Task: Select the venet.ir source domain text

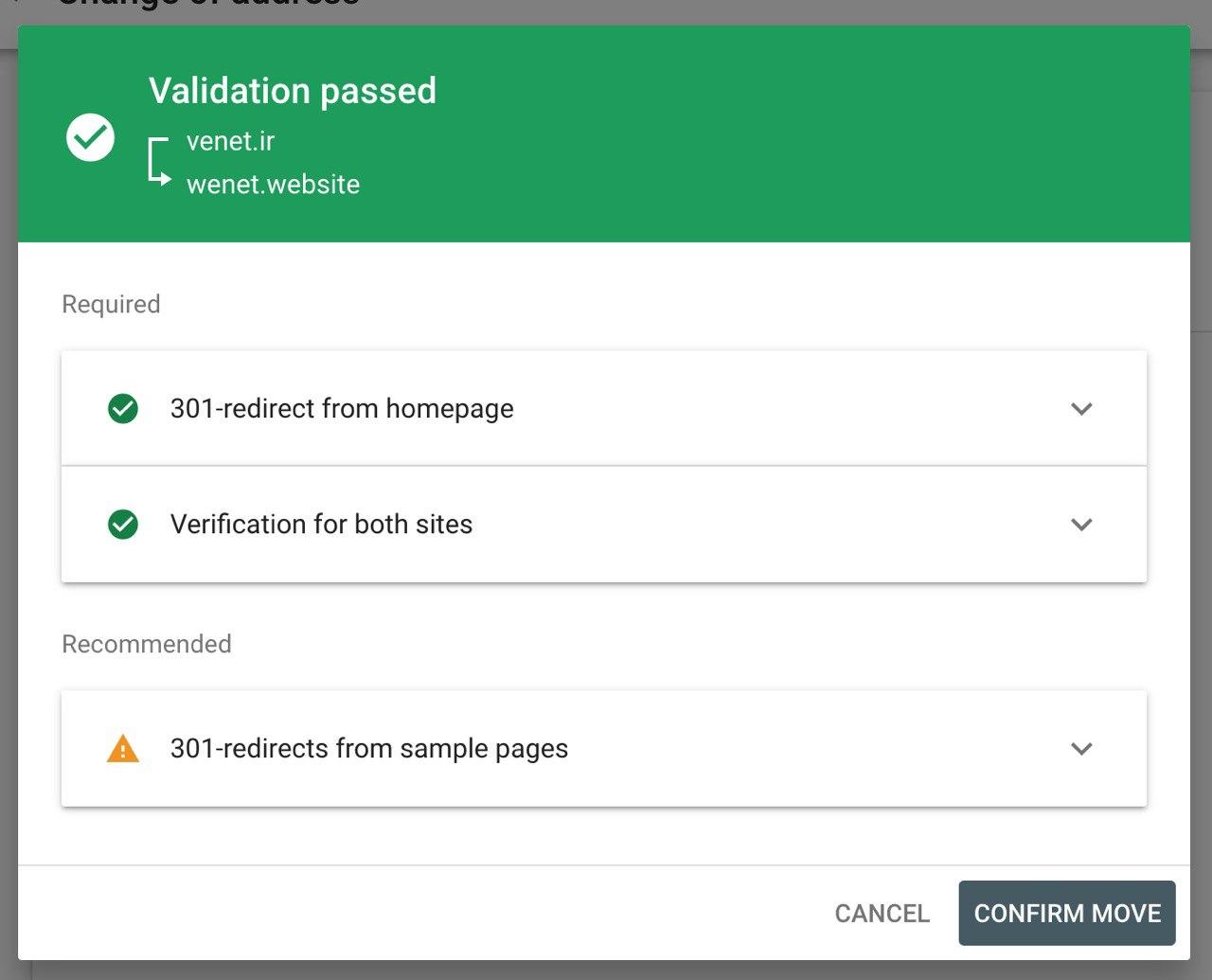Action: click(x=230, y=141)
